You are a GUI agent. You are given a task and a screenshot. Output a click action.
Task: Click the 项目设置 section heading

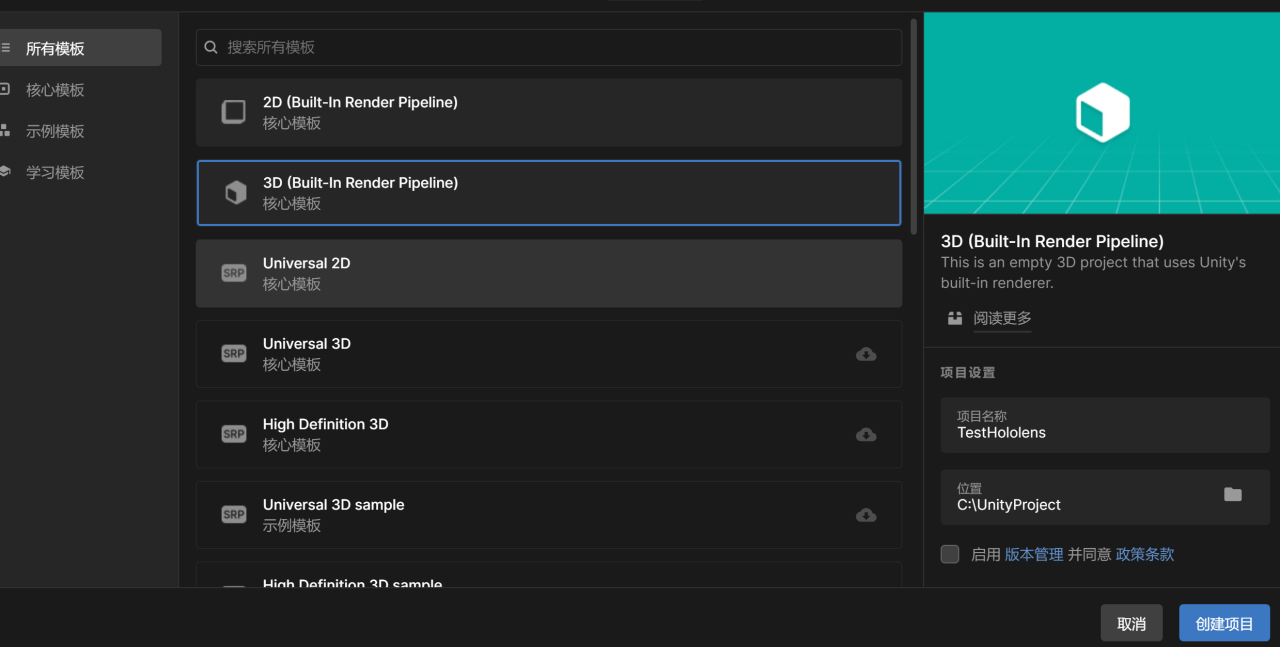pyautogui.click(x=968, y=372)
